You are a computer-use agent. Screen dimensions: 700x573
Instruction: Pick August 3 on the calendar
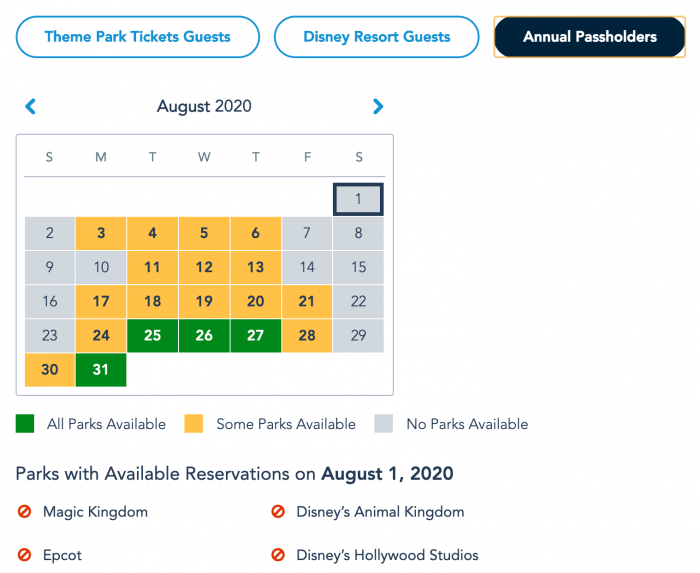tap(101, 234)
